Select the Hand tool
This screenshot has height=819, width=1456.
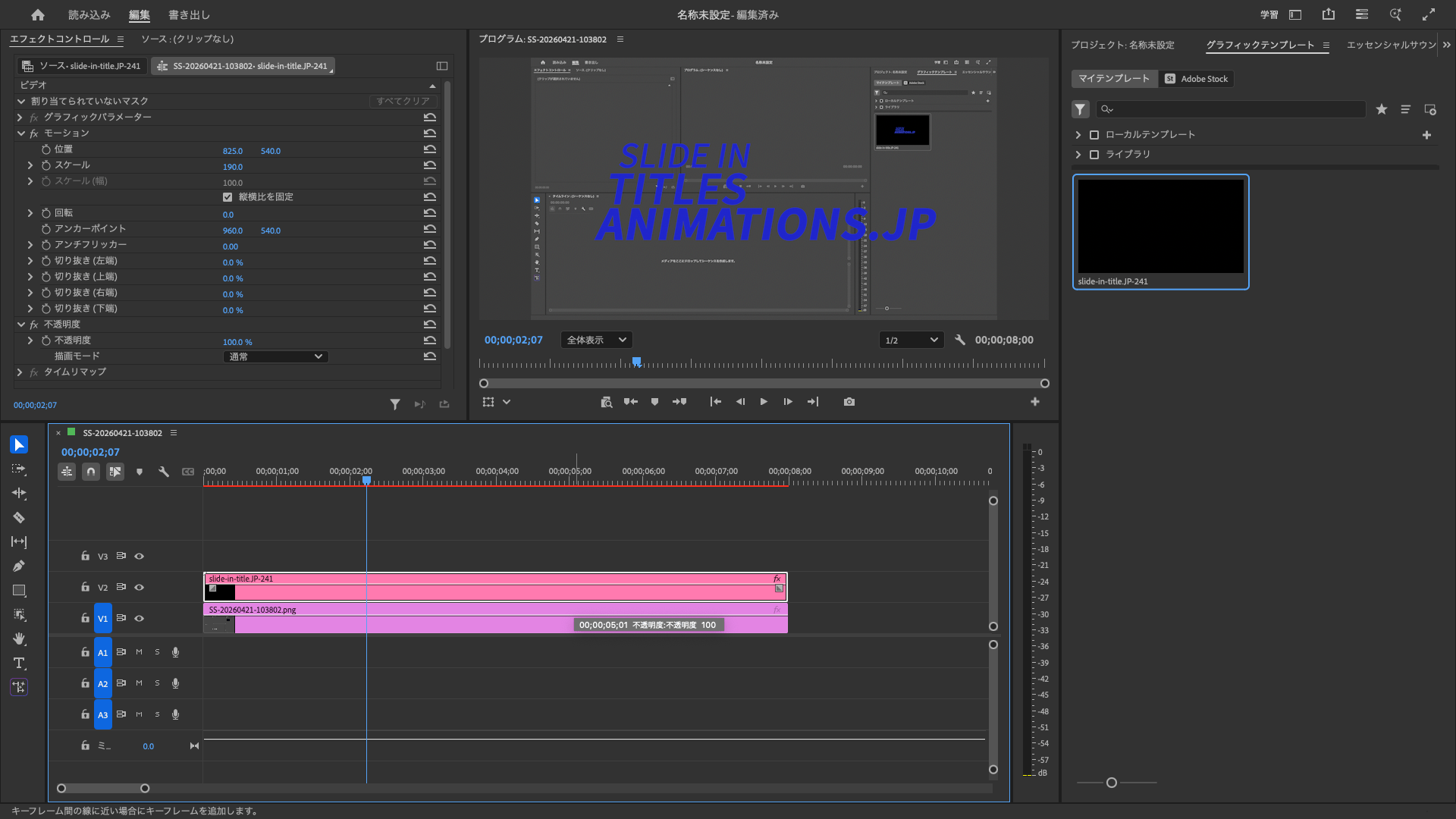(x=19, y=639)
